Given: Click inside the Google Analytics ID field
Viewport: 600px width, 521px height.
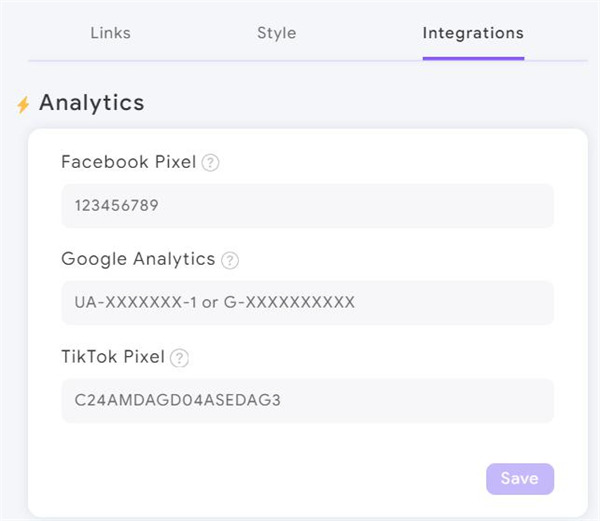Looking at the screenshot, I should (x=308, y=303).
